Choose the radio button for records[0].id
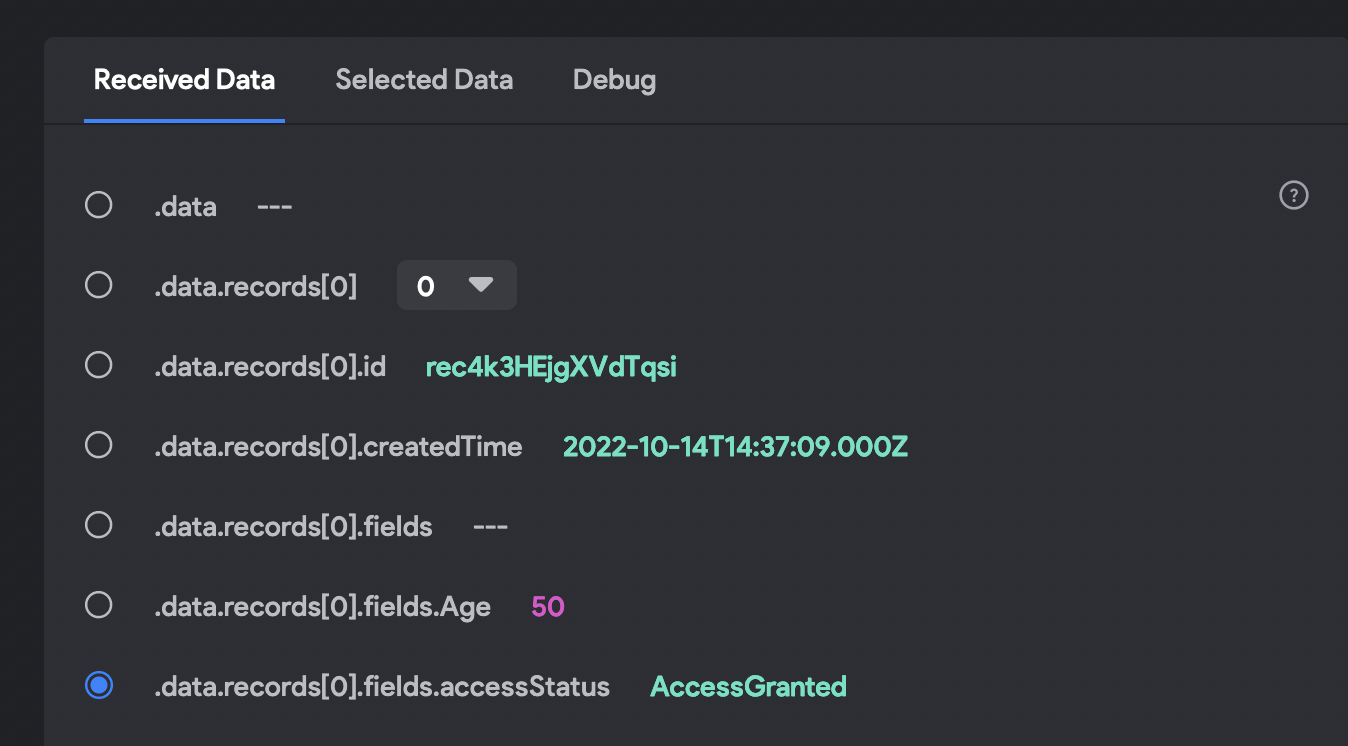This screenshot has height=746, width=1348. click(98, 366)
